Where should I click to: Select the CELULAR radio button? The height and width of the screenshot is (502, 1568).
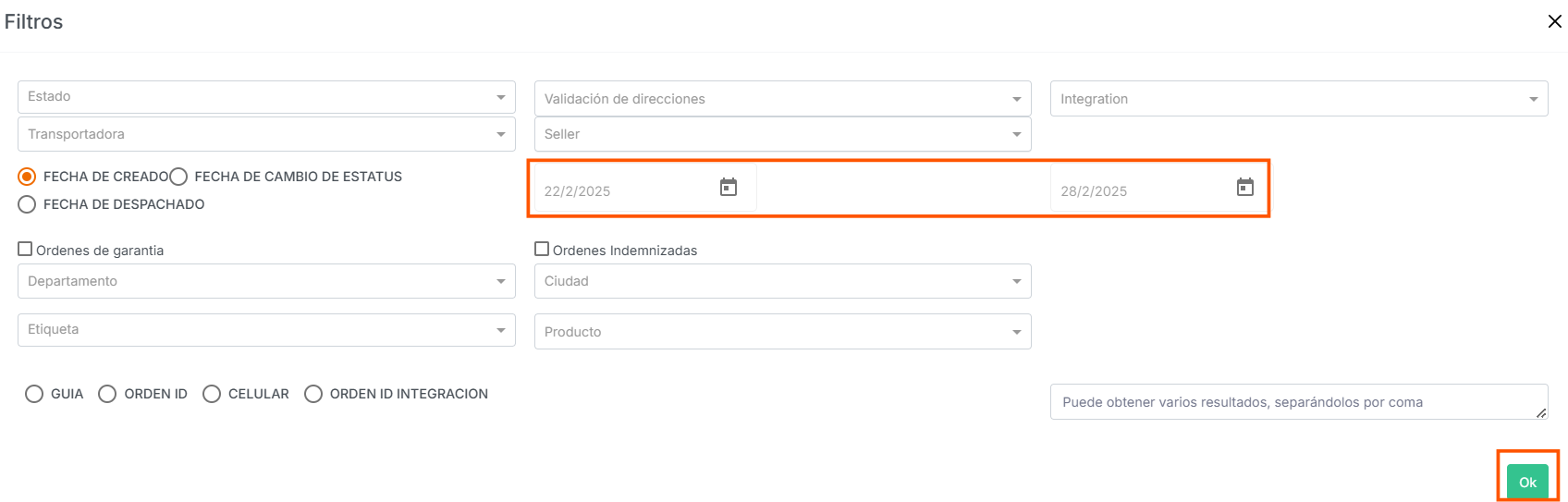click(212, 394)
